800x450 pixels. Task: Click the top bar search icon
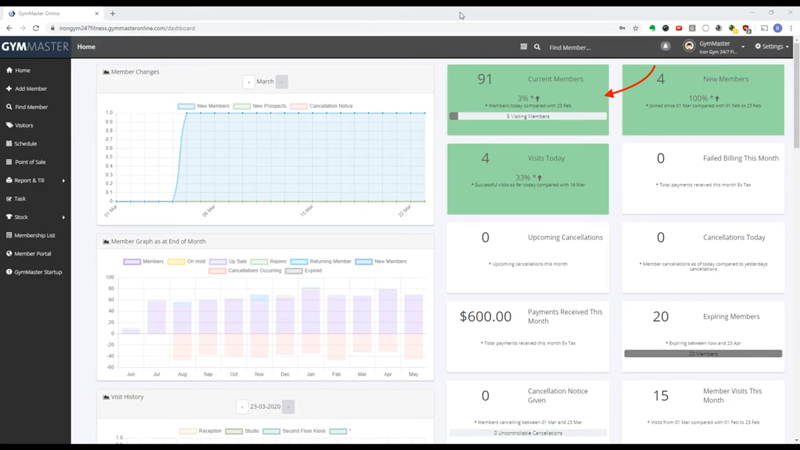pyautogui.click(x=537, y=47)
